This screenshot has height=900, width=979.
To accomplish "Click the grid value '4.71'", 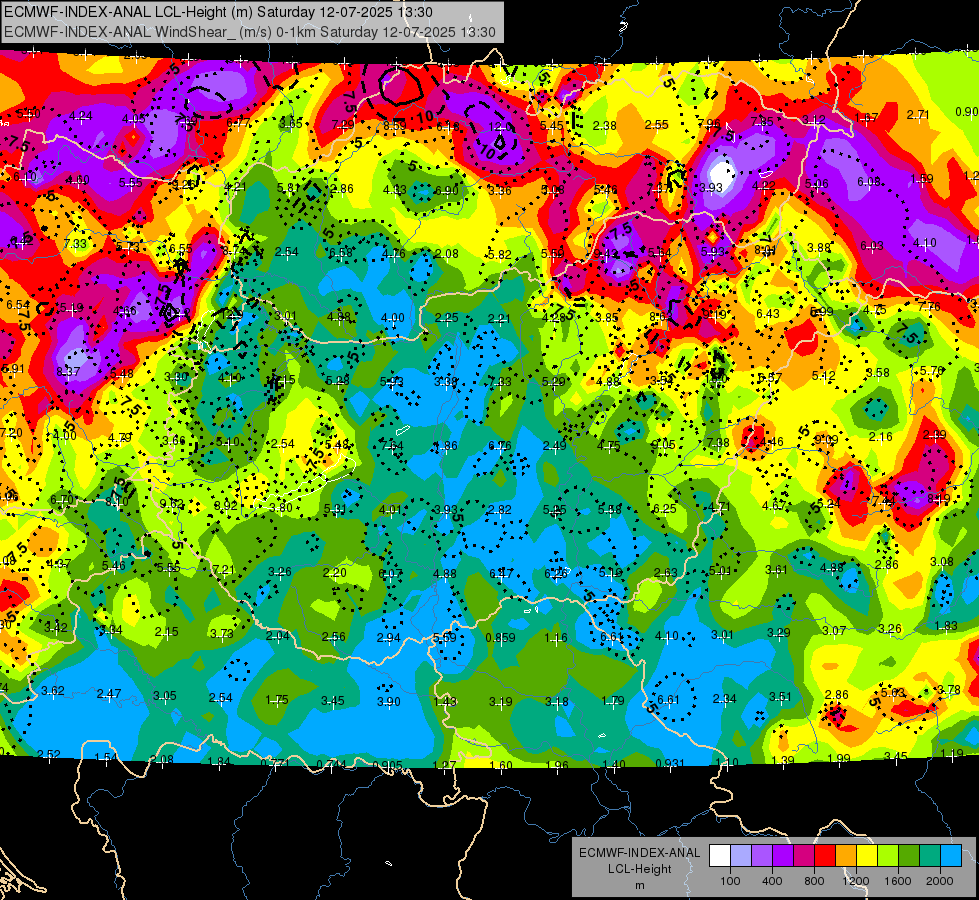I will coord(719,507).
